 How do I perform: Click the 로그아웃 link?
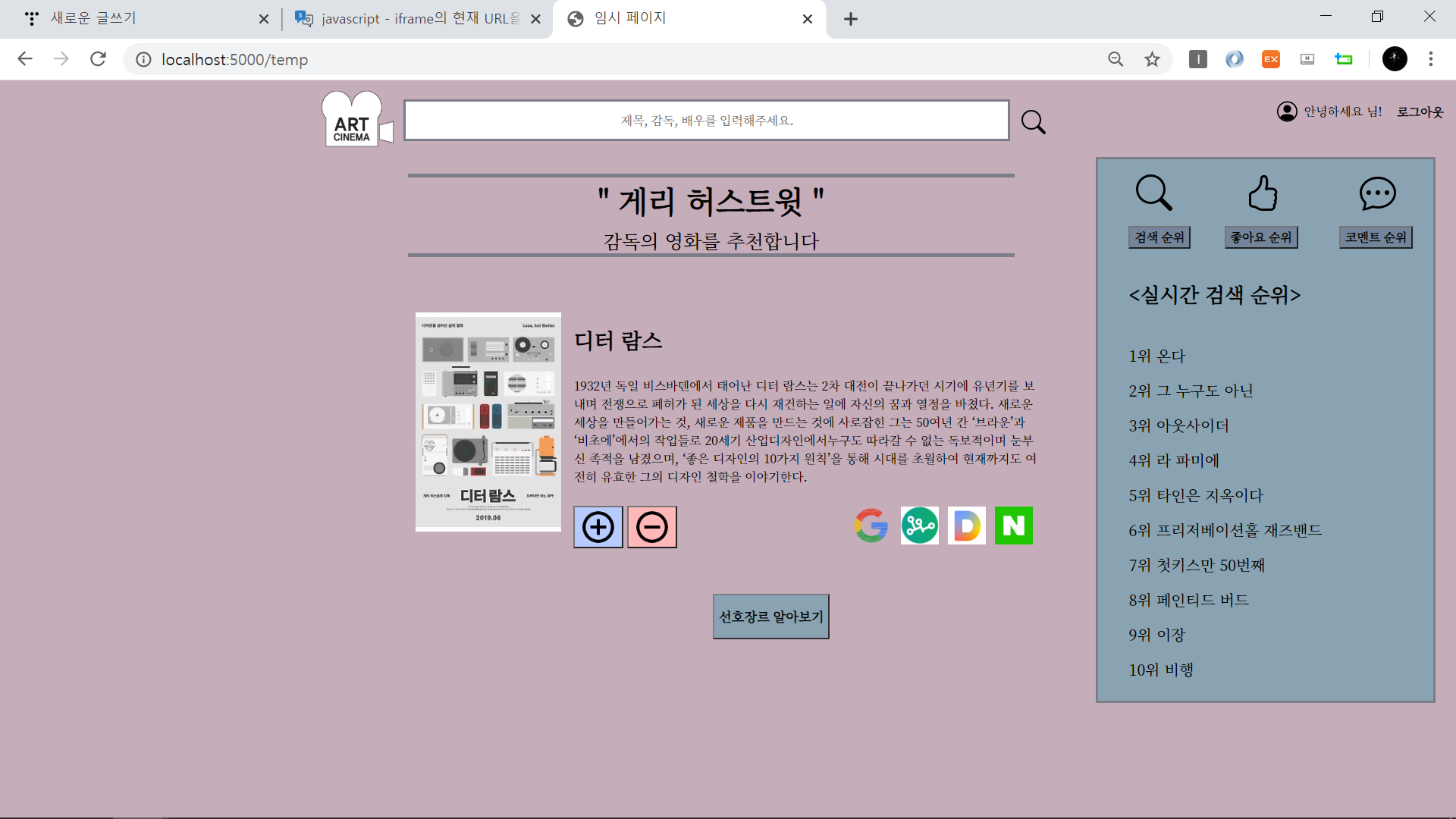click(1420, 111)
